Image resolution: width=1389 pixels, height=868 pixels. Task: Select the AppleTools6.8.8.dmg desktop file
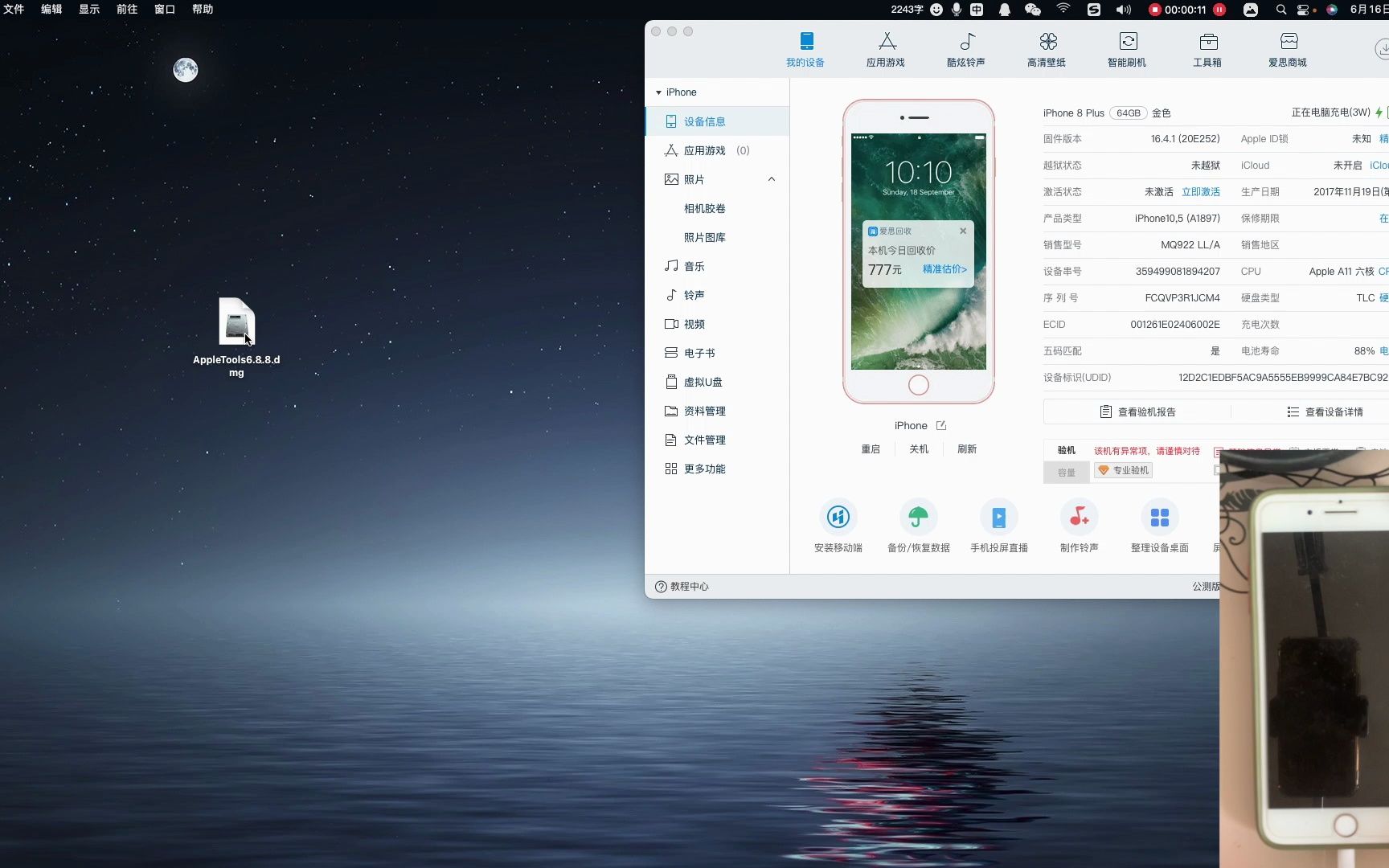(236, 336)
